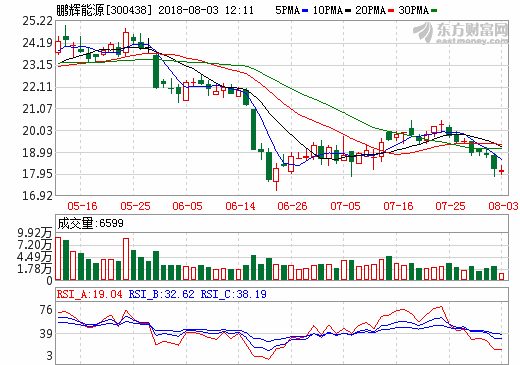The width and height of the screenshot is (520, 365).
Task: Click the black 10PMA legend color marker
Action: click(348, 11)
